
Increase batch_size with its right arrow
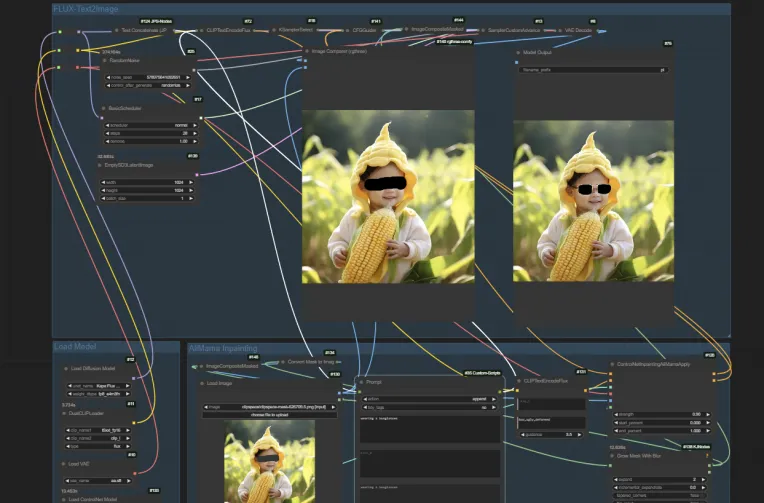point(191,198)
